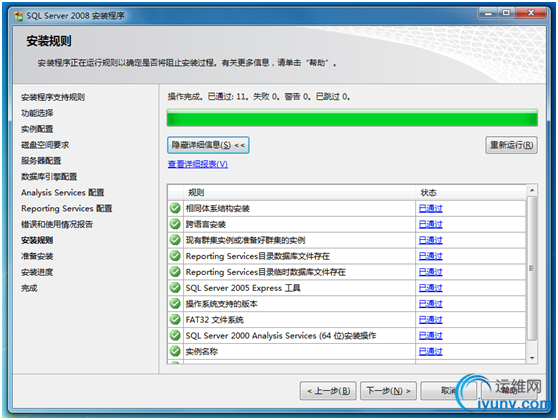
Task: Open 已通过 link for 操作系统支持的版本
Action: 431,304
